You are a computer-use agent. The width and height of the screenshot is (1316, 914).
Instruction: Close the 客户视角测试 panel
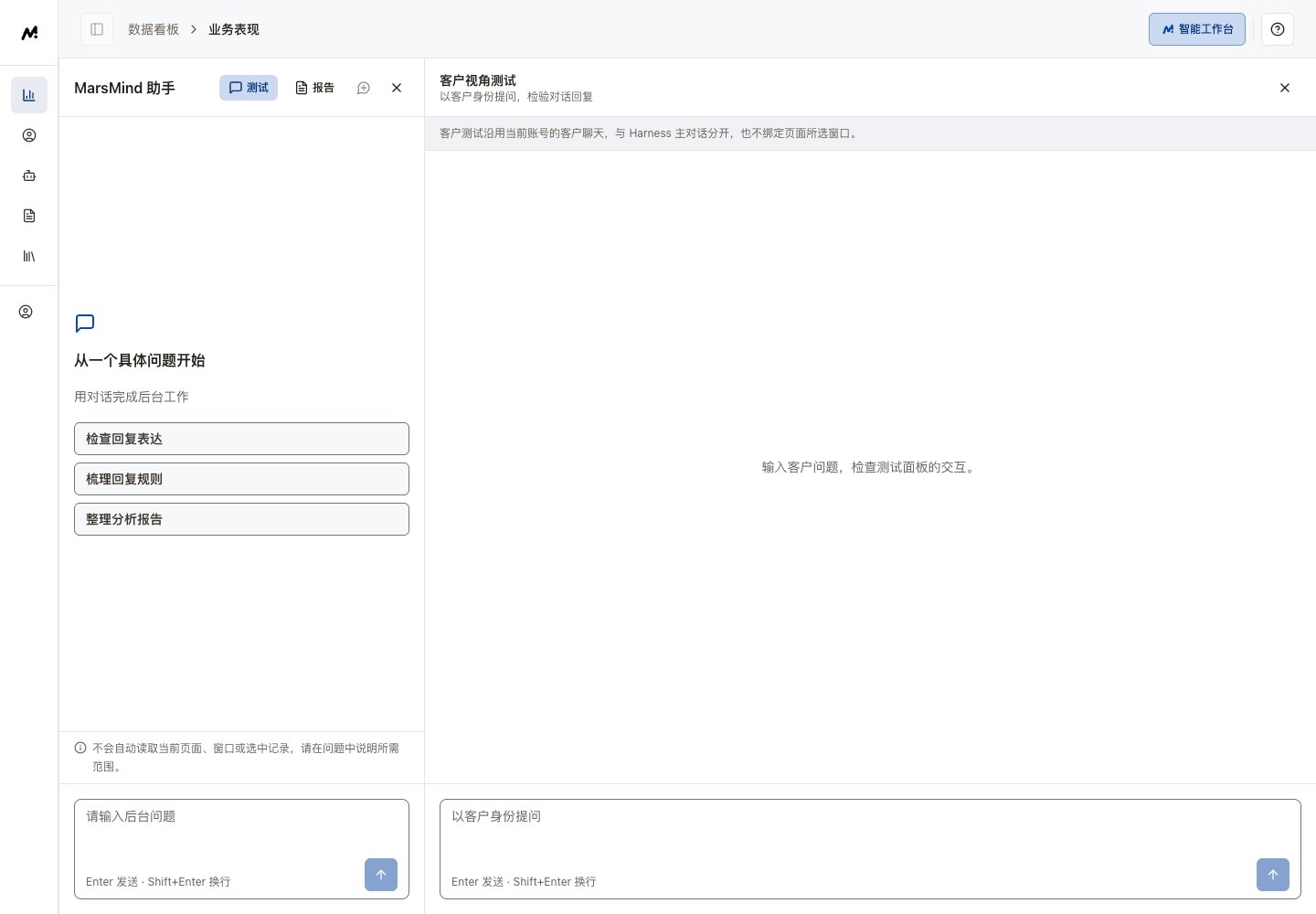pyautogui.click(x=1285, y=88)
